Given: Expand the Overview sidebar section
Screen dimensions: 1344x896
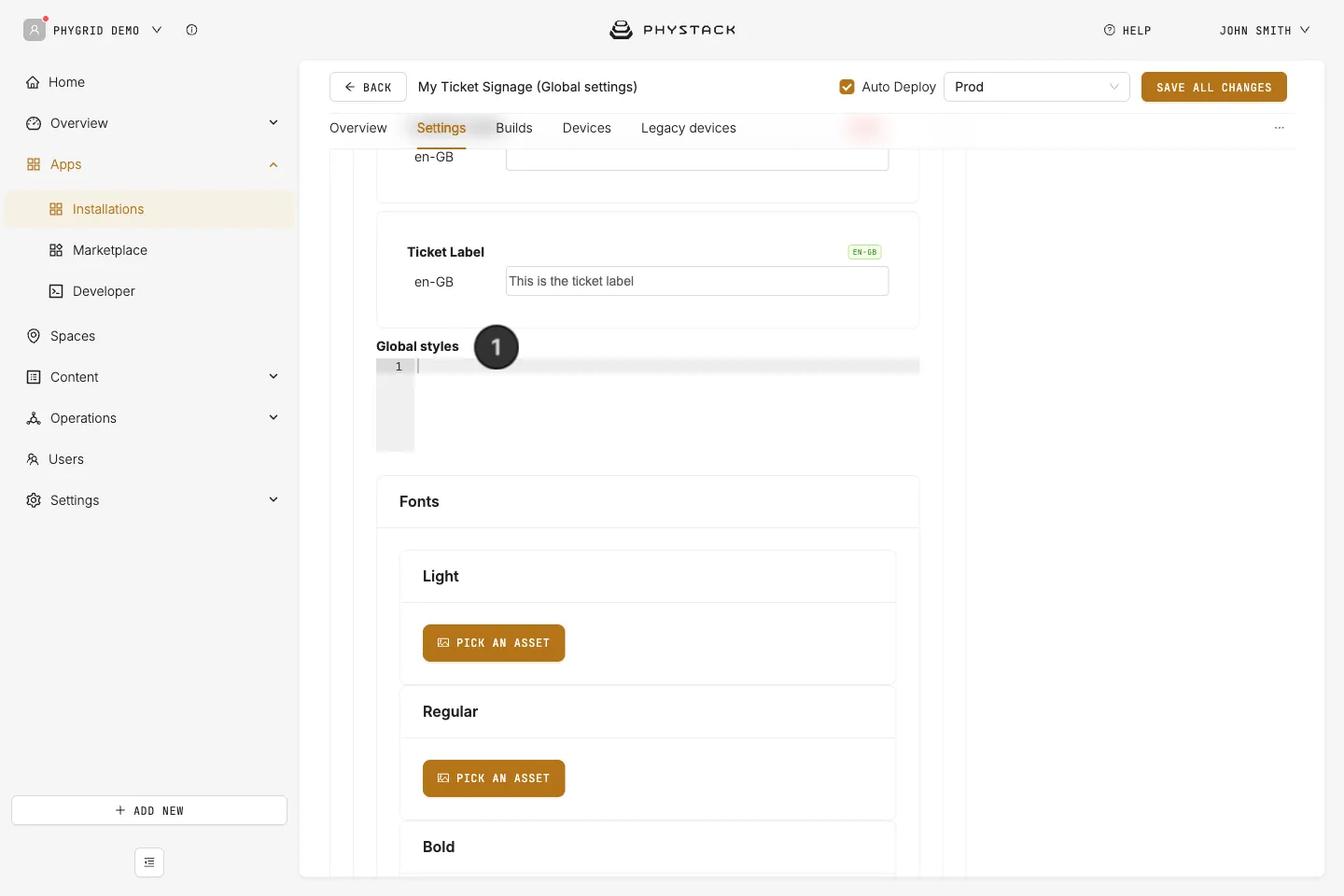Looking at the screenshot, I should [x=273, y=123].
